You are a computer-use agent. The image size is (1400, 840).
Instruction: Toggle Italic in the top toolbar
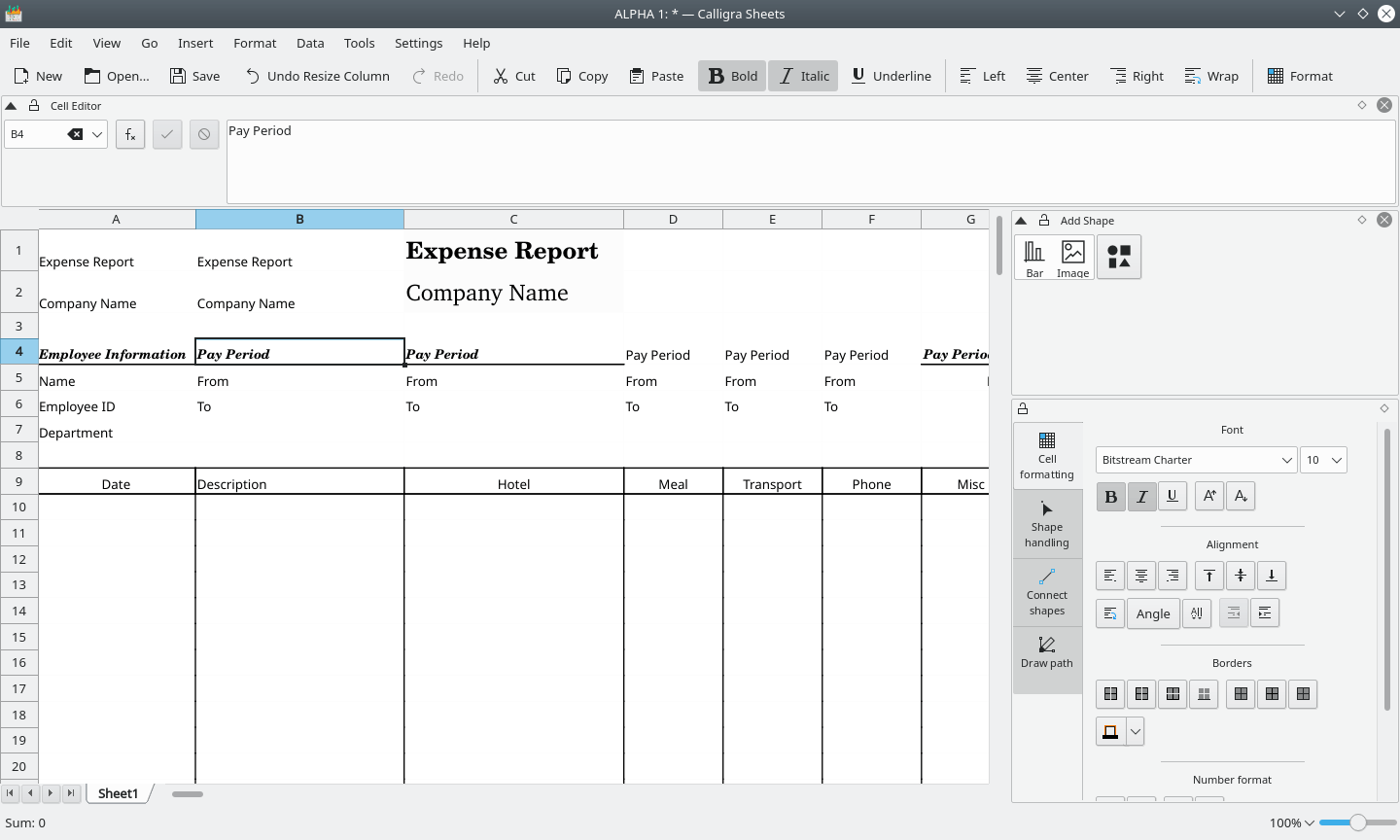click(803, 76)
